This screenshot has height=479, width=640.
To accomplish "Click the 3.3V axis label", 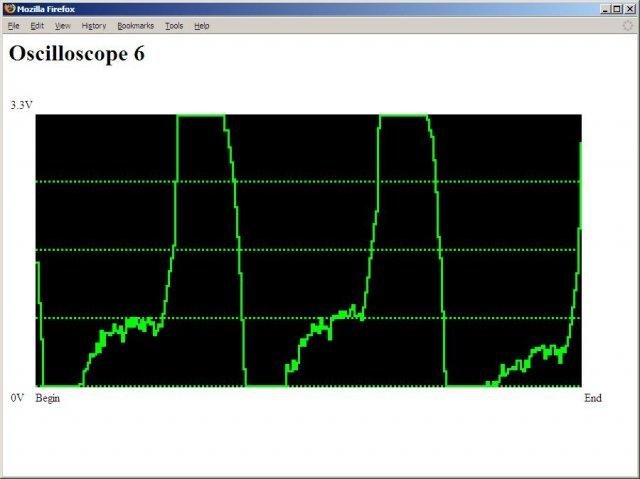I will 21,105.
